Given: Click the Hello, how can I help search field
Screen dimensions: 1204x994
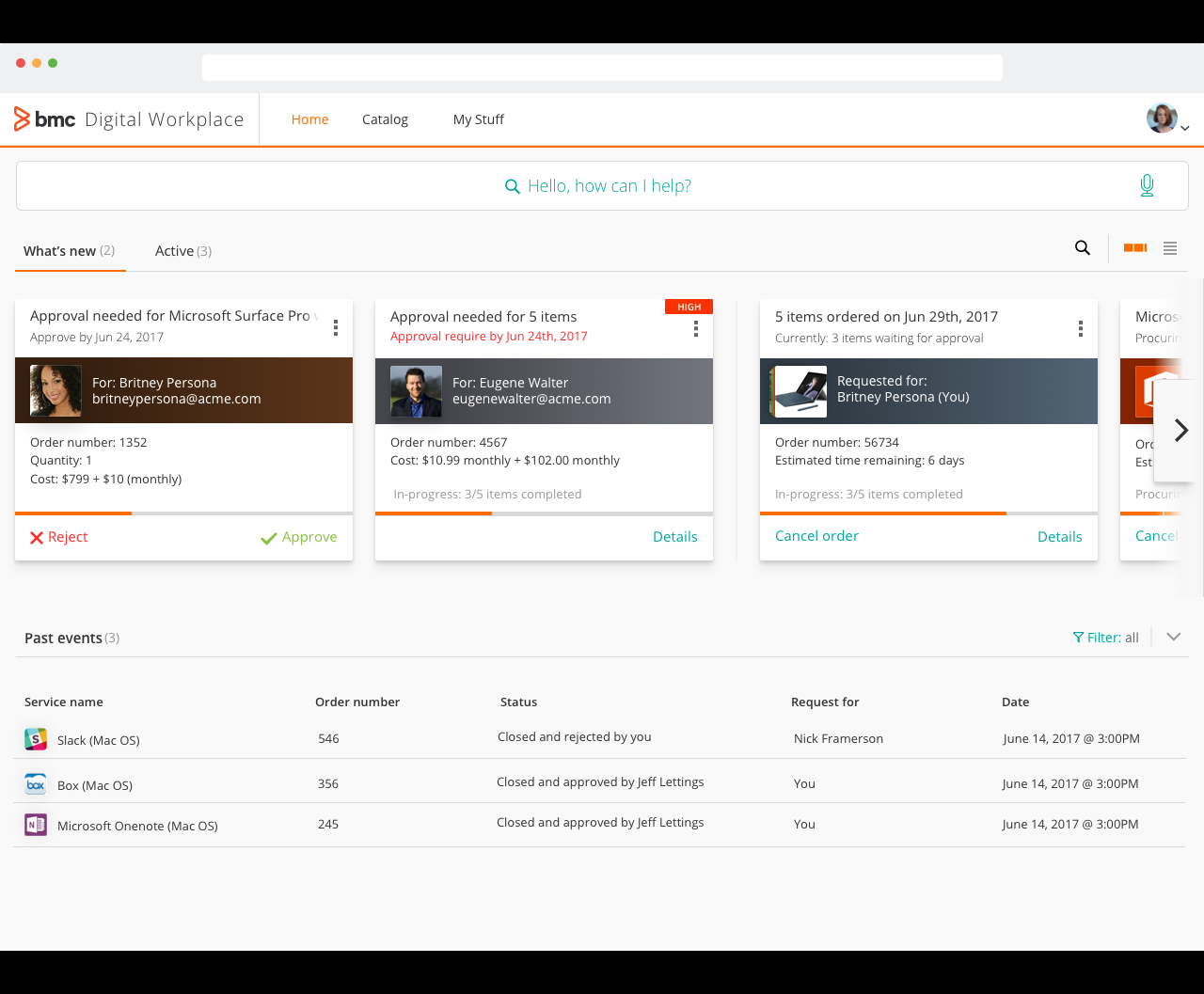Looking at the screenshot, I should pos(602,185).
